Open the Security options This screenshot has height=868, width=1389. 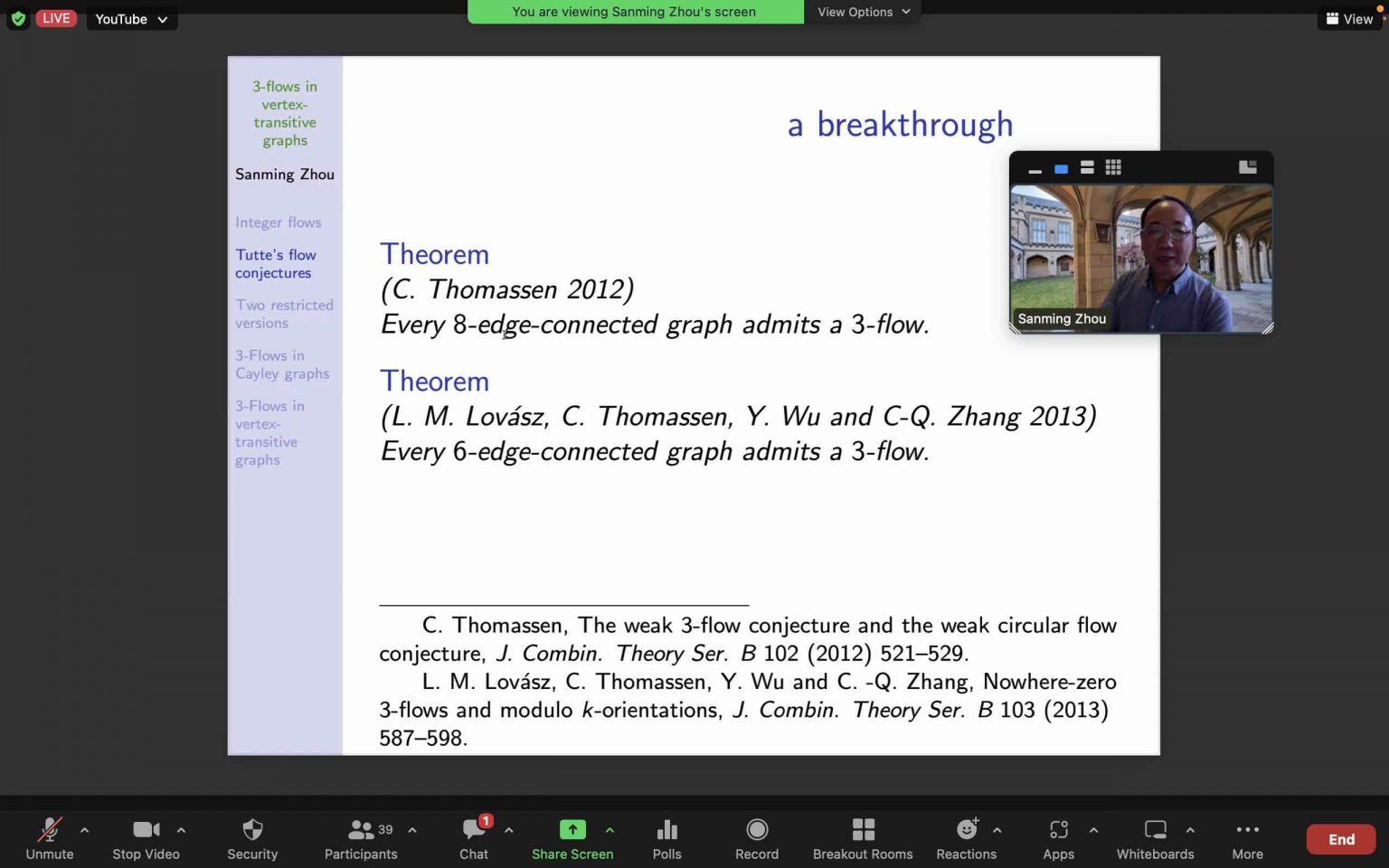251,838
